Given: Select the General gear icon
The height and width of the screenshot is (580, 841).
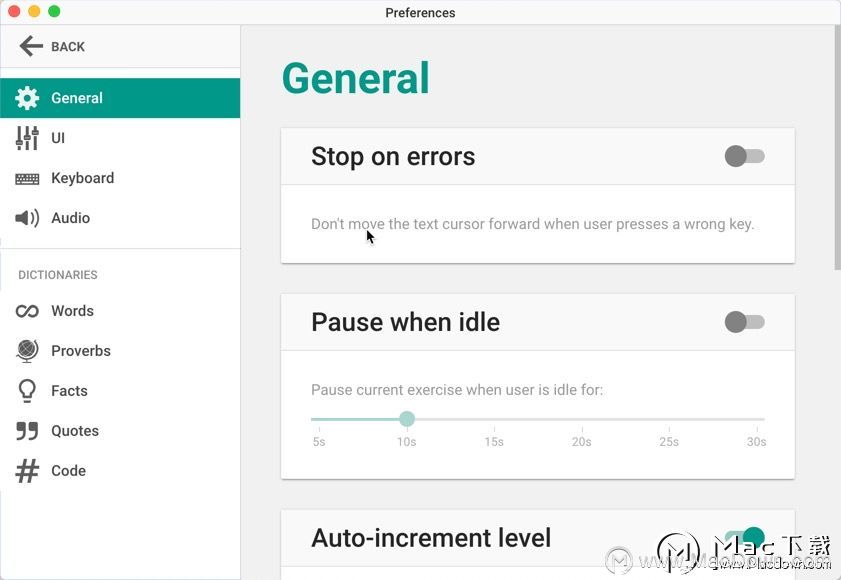Looking at the screenshot, I should click(27, 98).
